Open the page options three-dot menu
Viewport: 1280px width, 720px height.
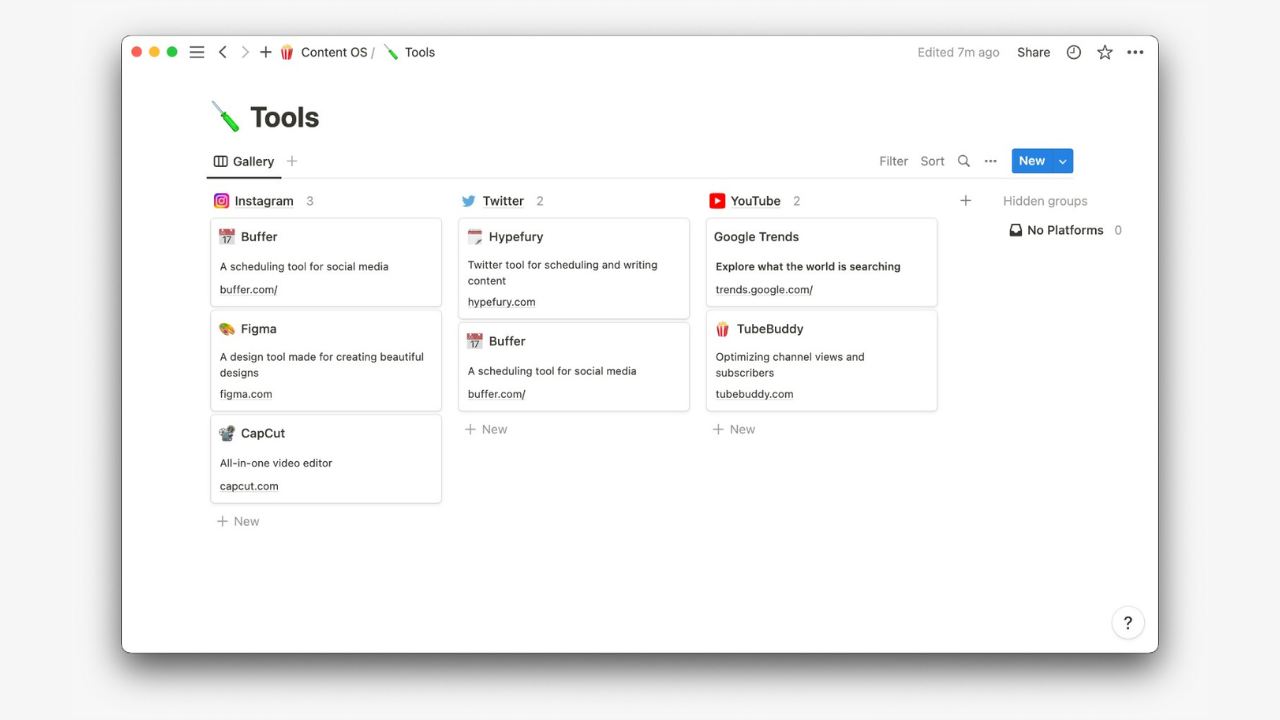(x=1135, y=52)
